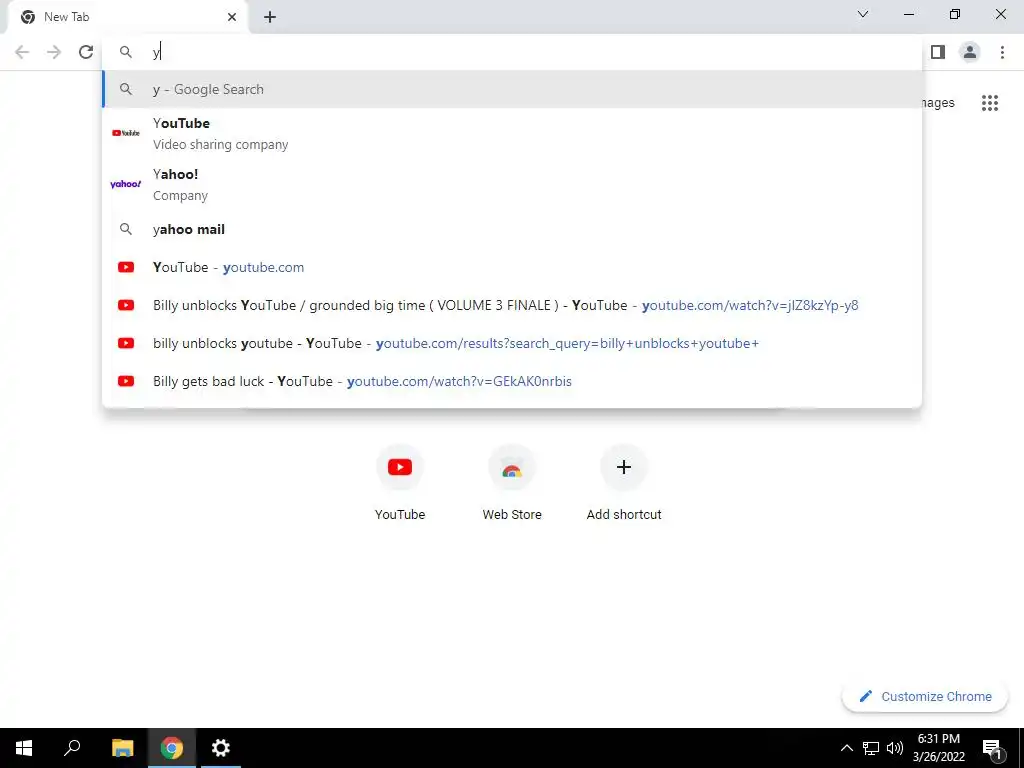Open File Explorer from the taskbar

point(122,748)
